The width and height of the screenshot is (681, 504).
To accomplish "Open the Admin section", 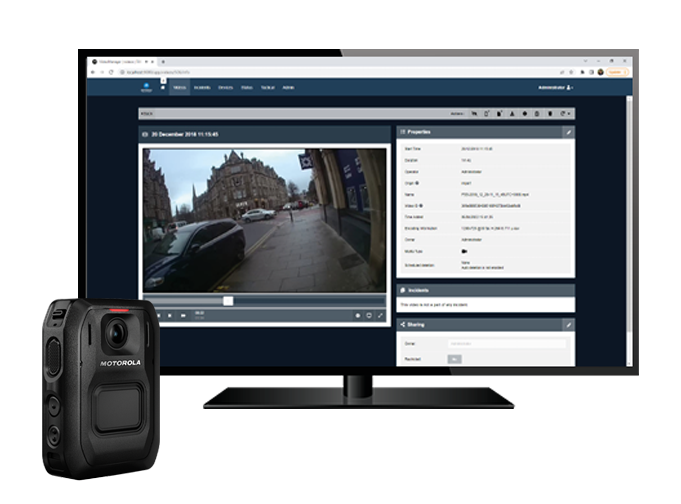I will pos(287,88).
